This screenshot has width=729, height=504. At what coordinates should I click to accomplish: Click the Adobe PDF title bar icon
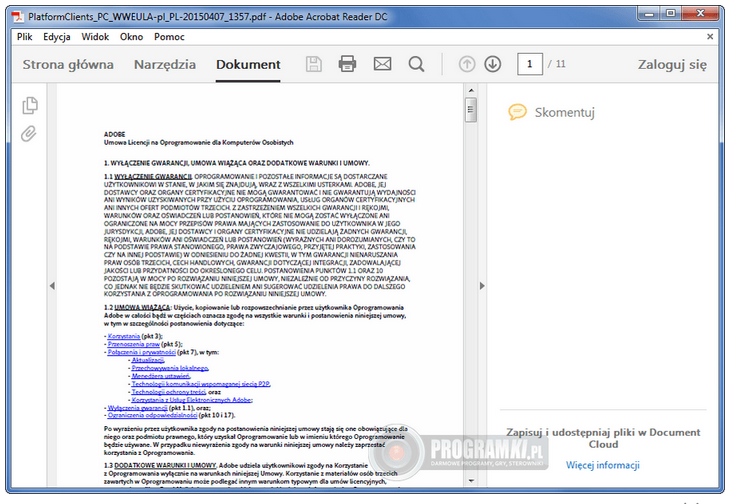click(18, 17)
